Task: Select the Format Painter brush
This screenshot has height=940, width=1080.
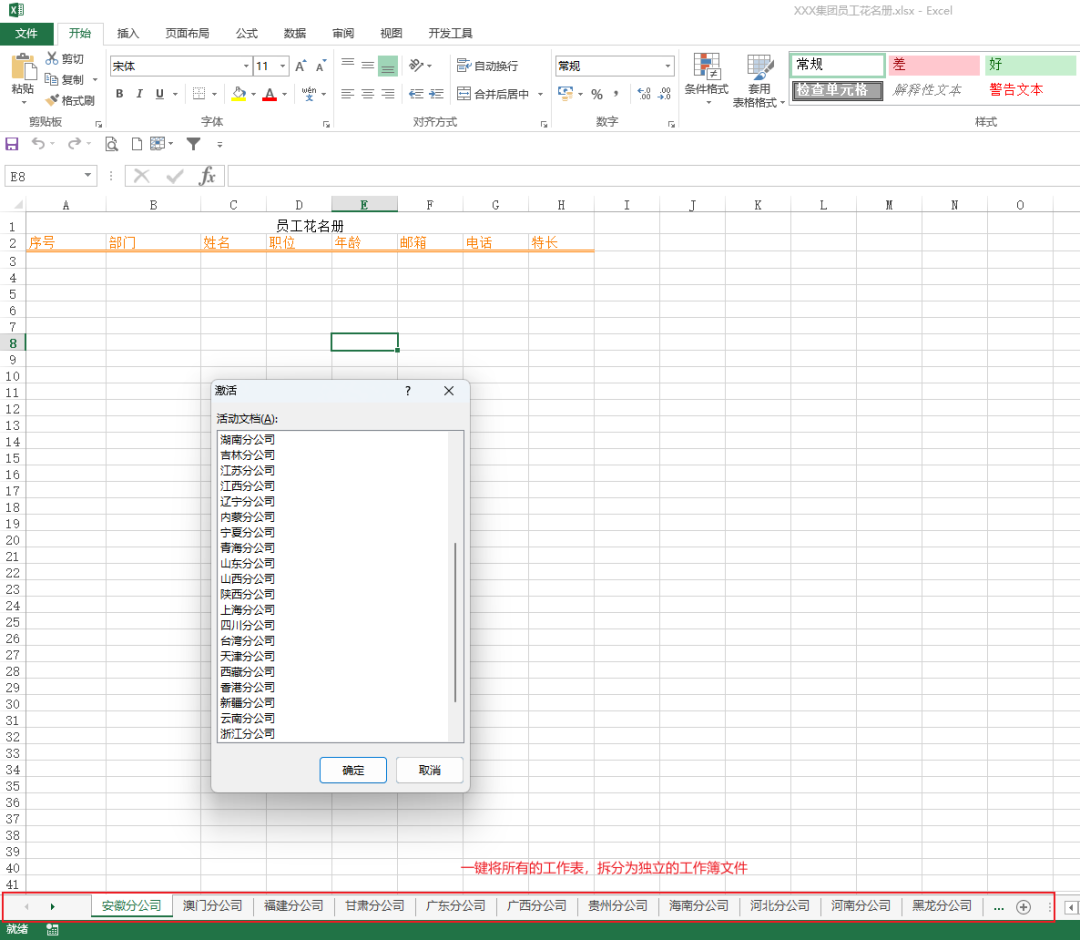Action: click(x=52, y=101)
